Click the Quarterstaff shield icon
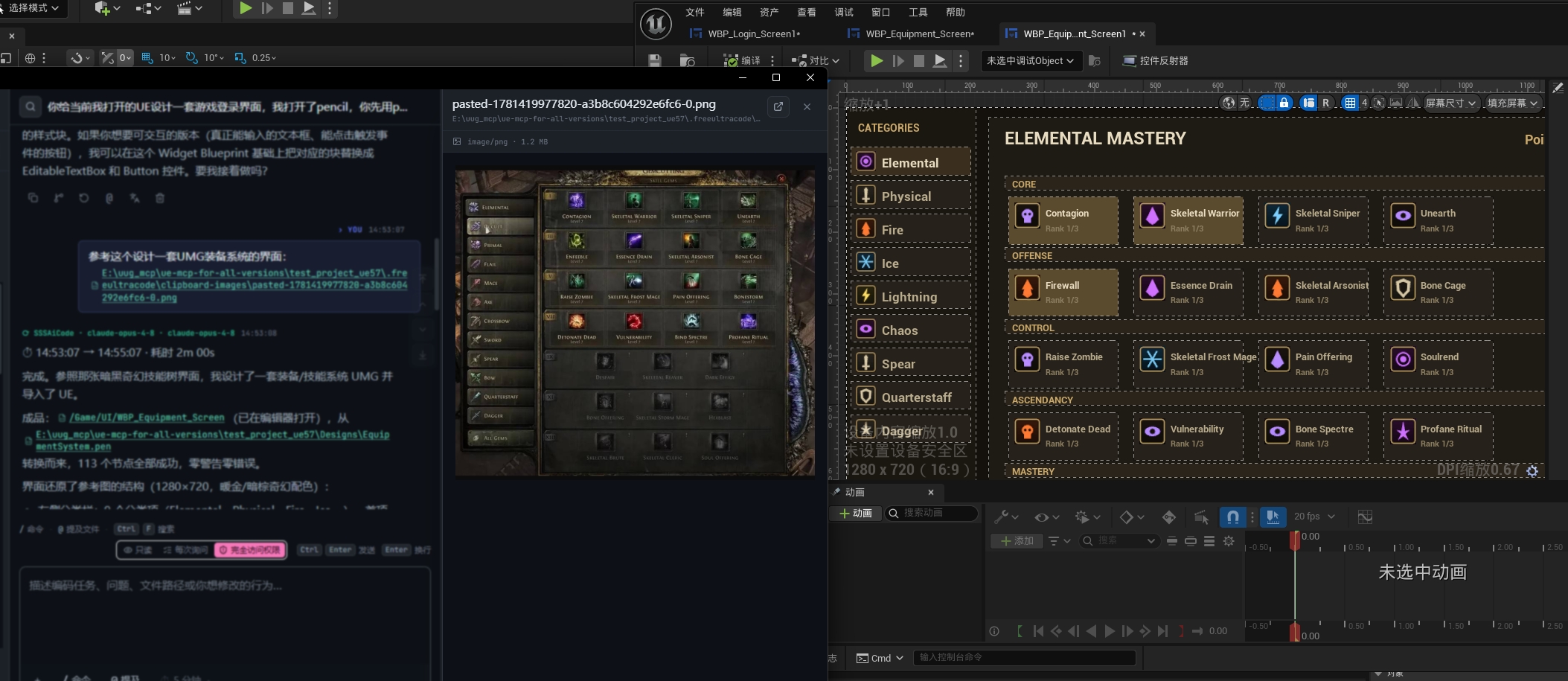Image resolution: width=1568 pixels, height=681 pixels. pyautogui.click(x=865, y=396)
